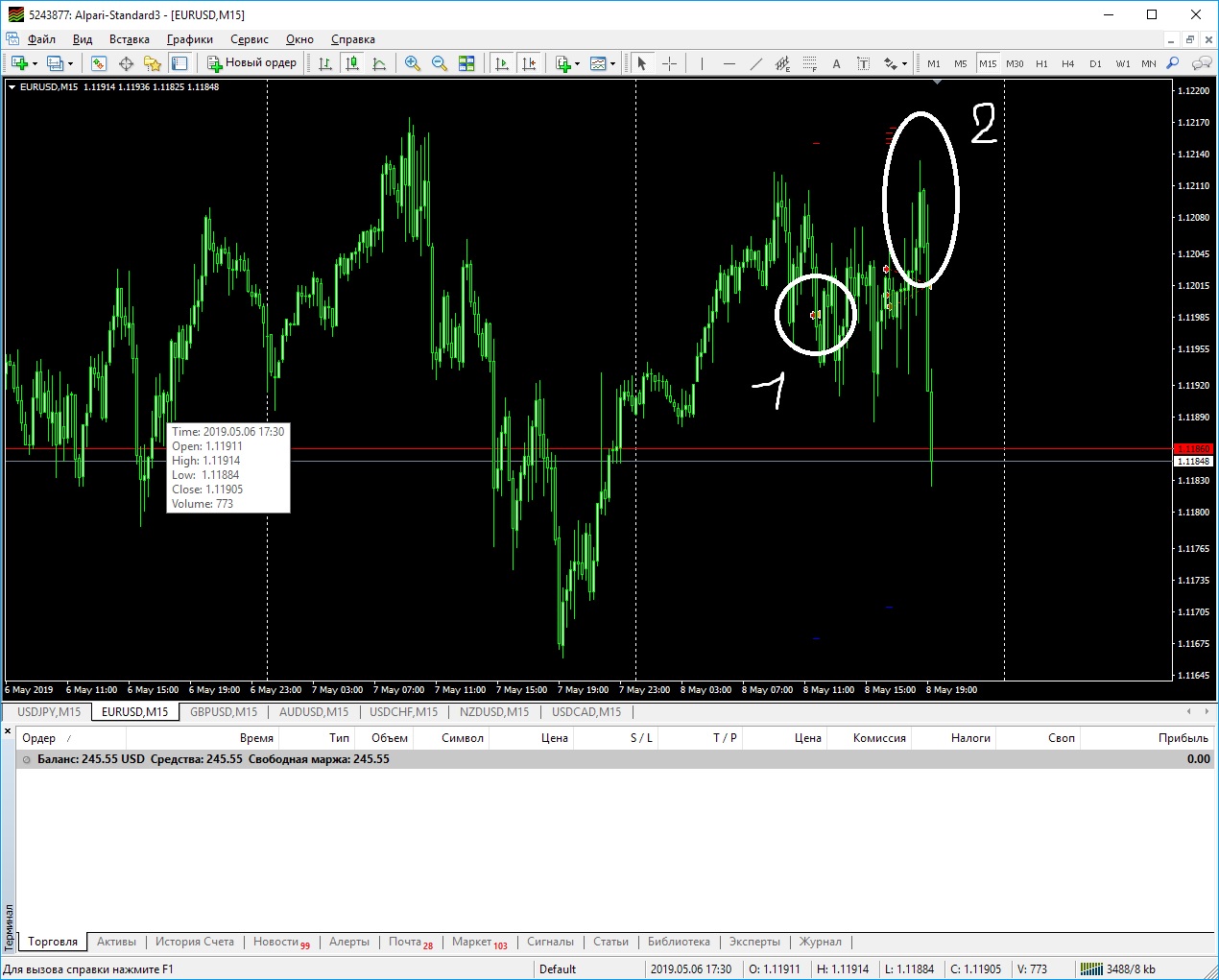The width and height of the screenshot is (1219, 980).
Task: Open the Почта terminal tab
Action: click(x=411, y=942)
